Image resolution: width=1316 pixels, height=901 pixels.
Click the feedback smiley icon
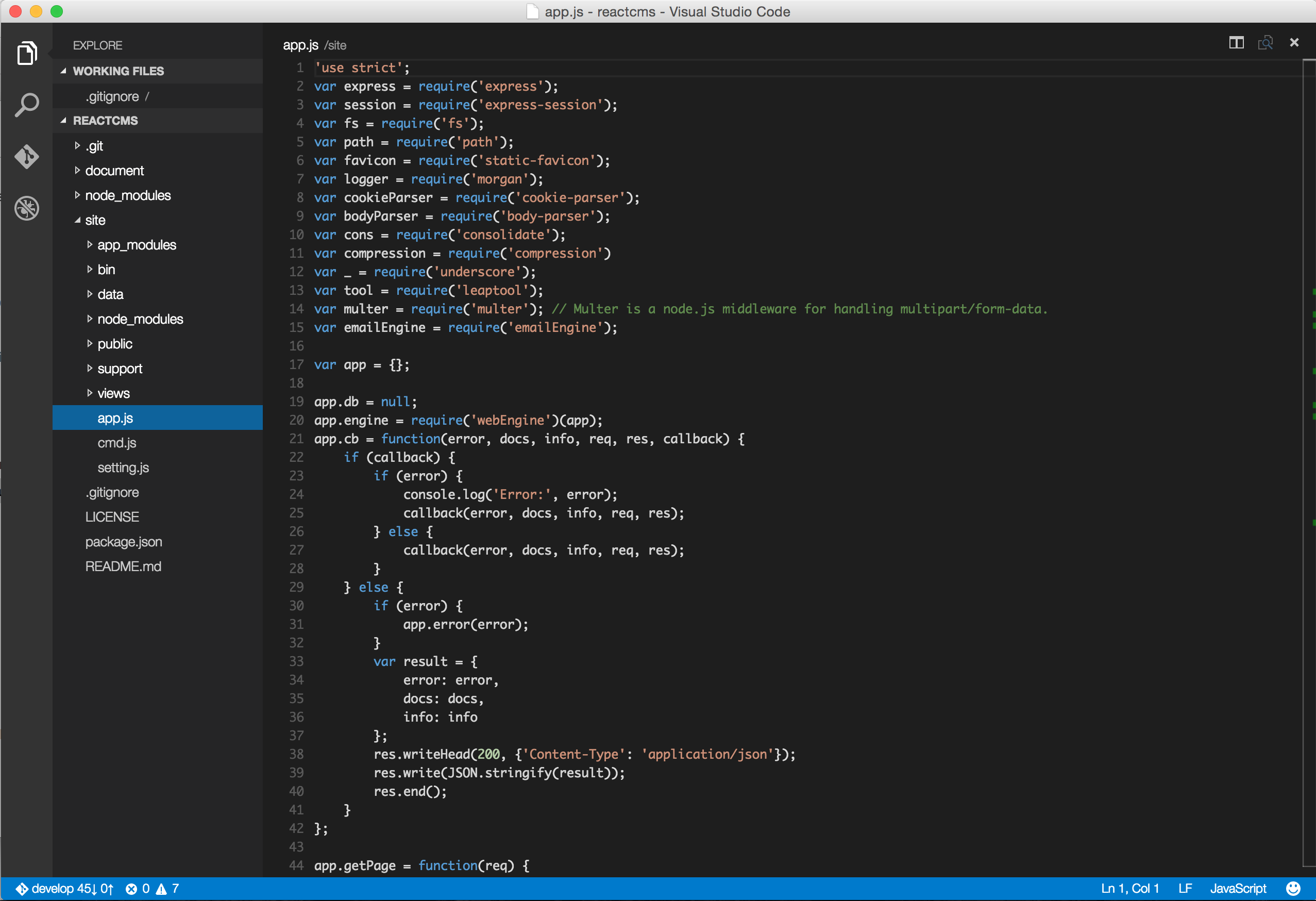coord(1293,889)
